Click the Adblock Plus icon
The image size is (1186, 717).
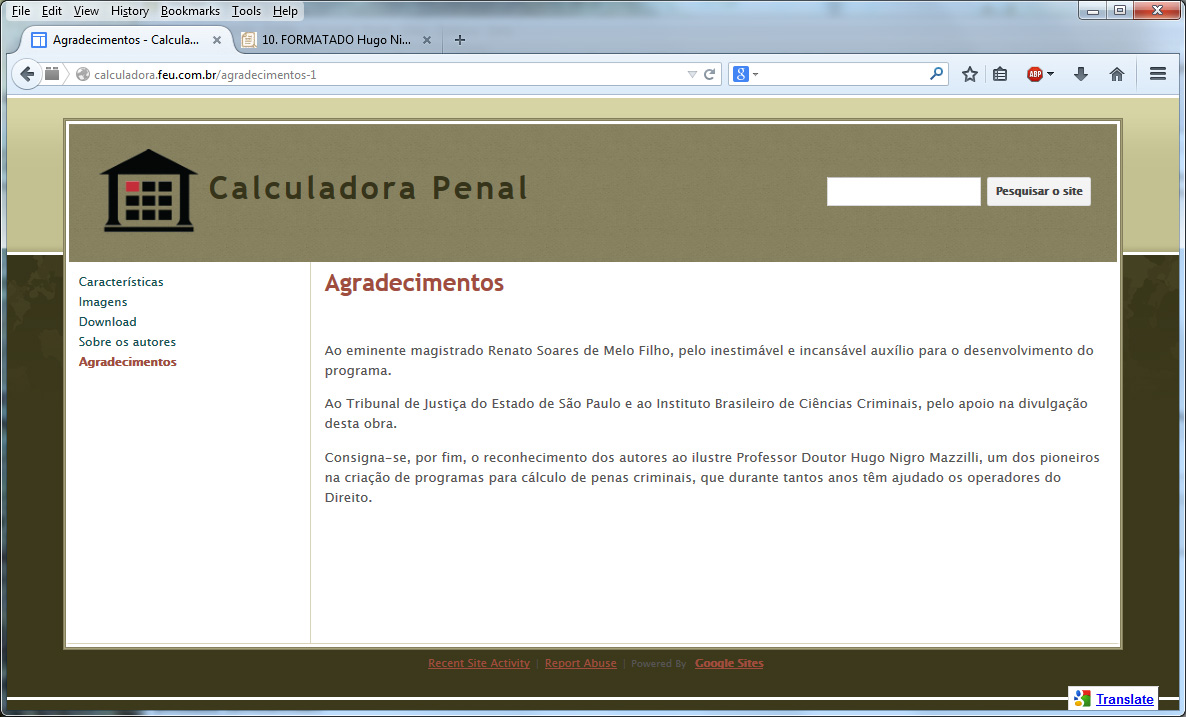pos(1035,74)
